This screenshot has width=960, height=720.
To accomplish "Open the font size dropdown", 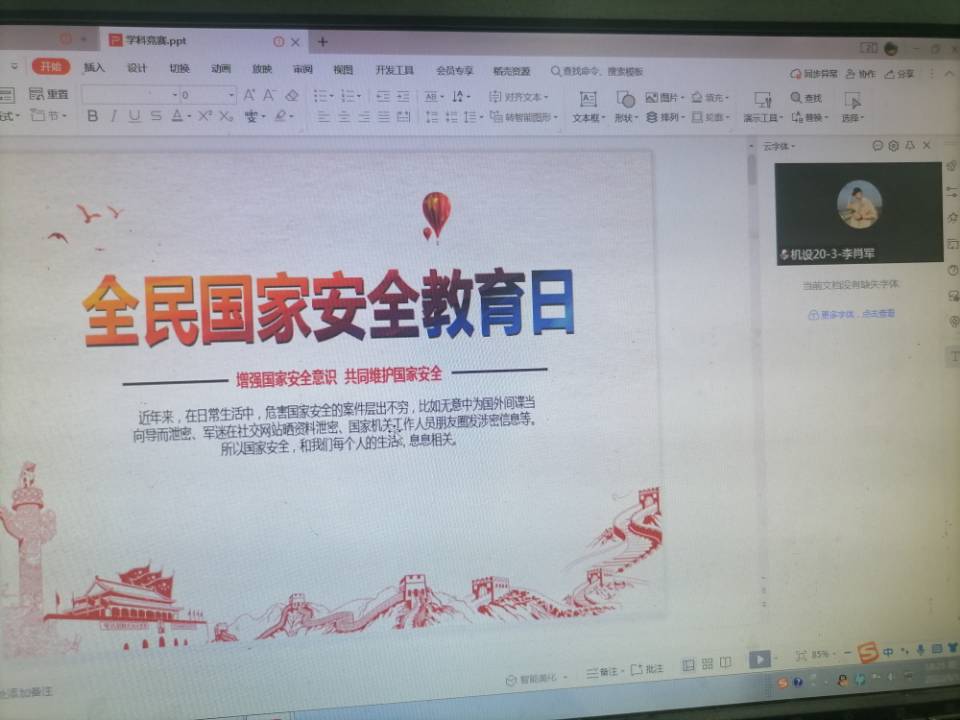I will pyautogui.click(x=232, y=95).
